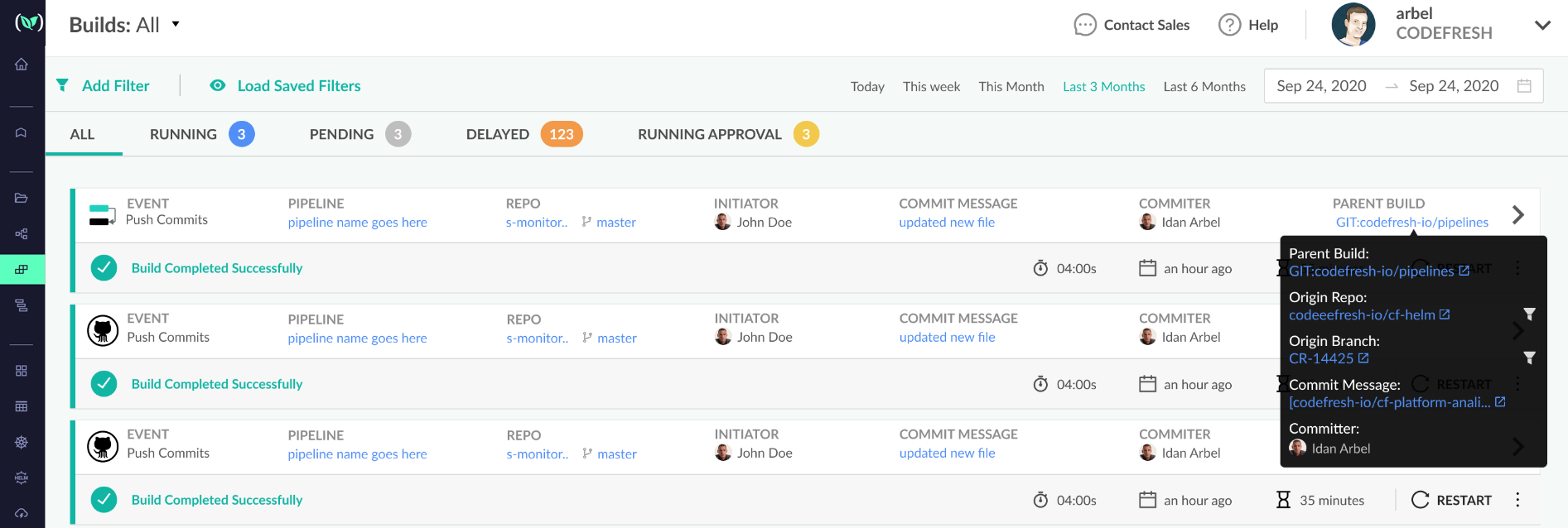This screenshot has width=1568, height=528.
Task: Open the Builds icon in sidebar
Action: (22, 269)
